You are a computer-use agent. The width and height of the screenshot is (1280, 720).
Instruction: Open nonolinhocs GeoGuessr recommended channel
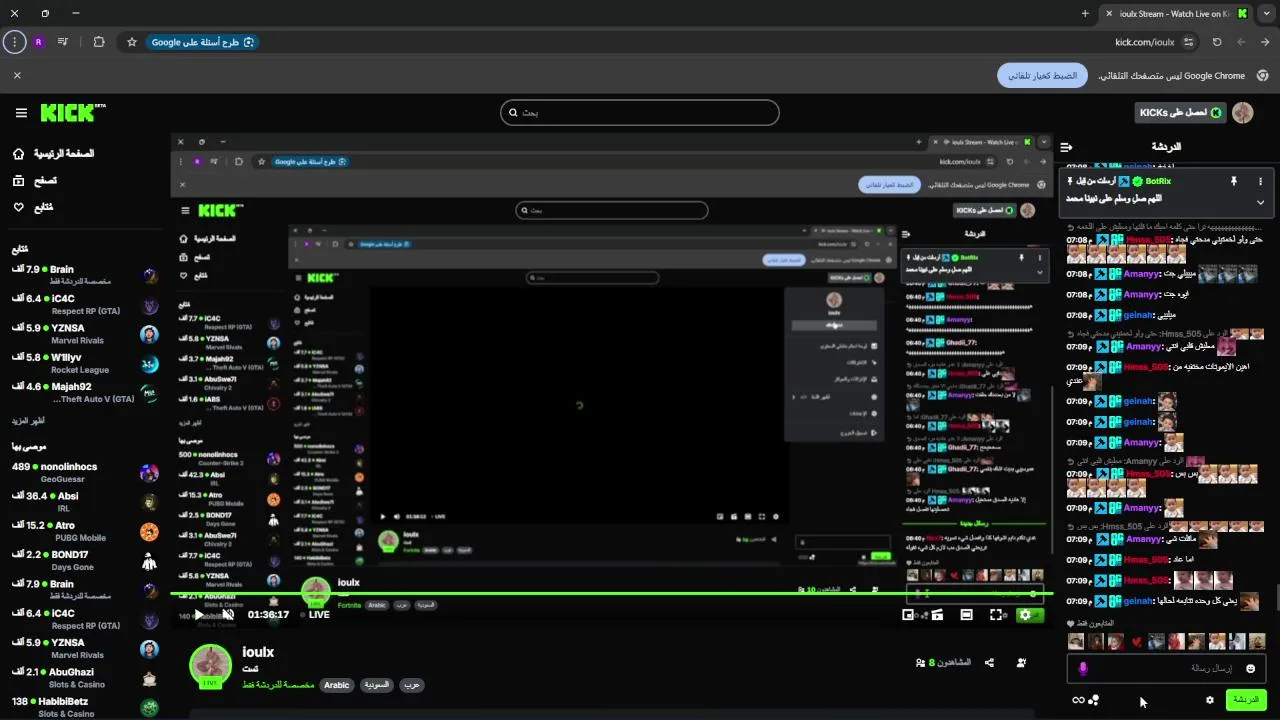point(84,472)
